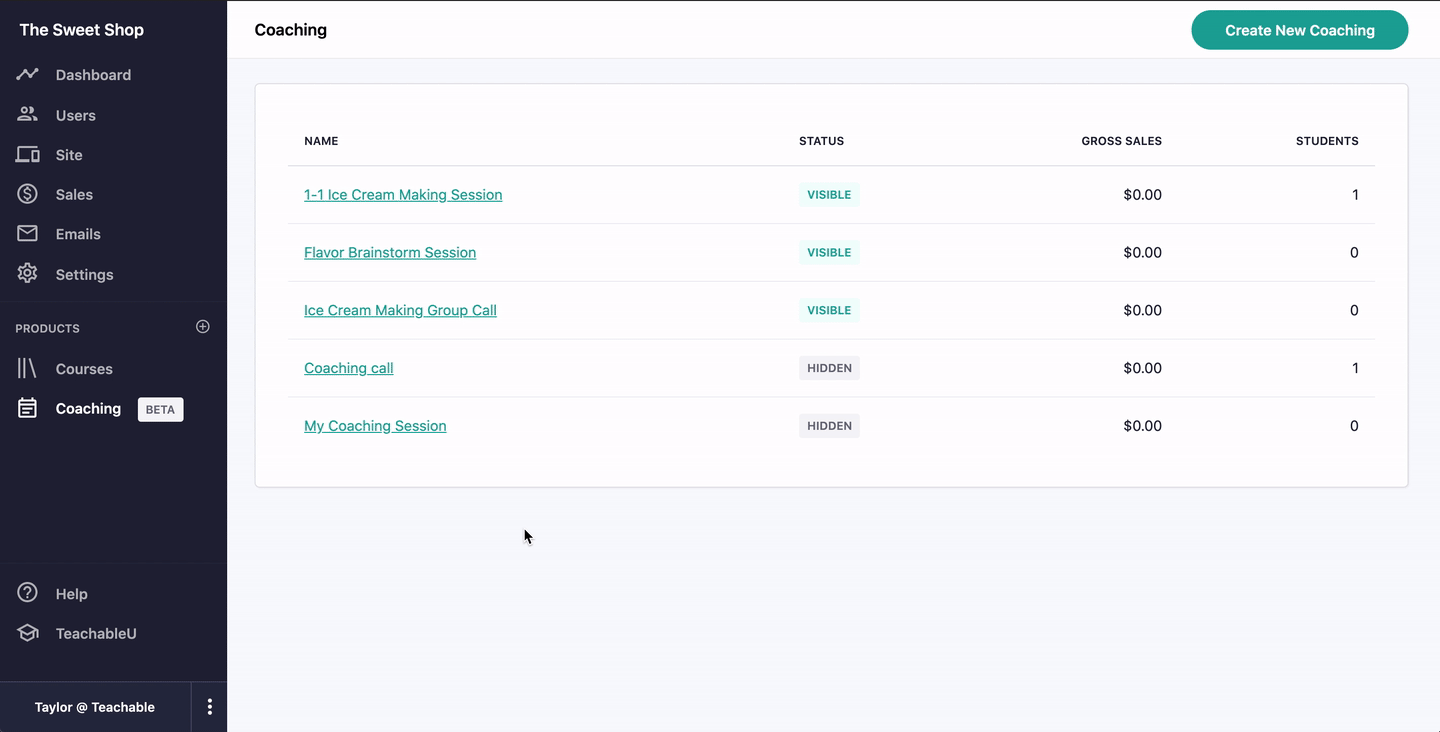1440x732 pixels.
Task: Go to the Courses menu item
Action: 84,369
